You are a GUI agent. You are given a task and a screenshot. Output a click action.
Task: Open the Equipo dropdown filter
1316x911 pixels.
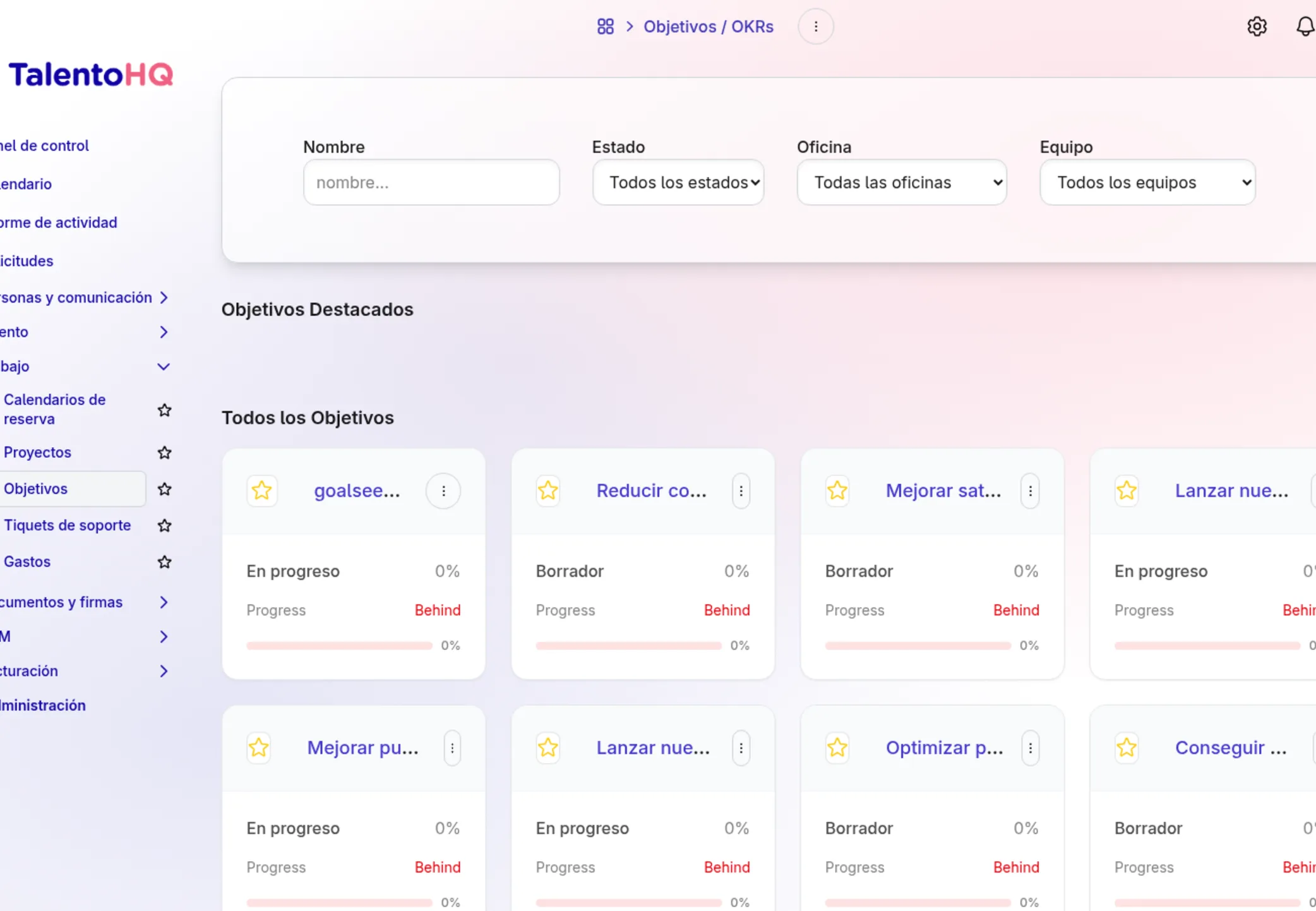click(x=1147, y=183)
